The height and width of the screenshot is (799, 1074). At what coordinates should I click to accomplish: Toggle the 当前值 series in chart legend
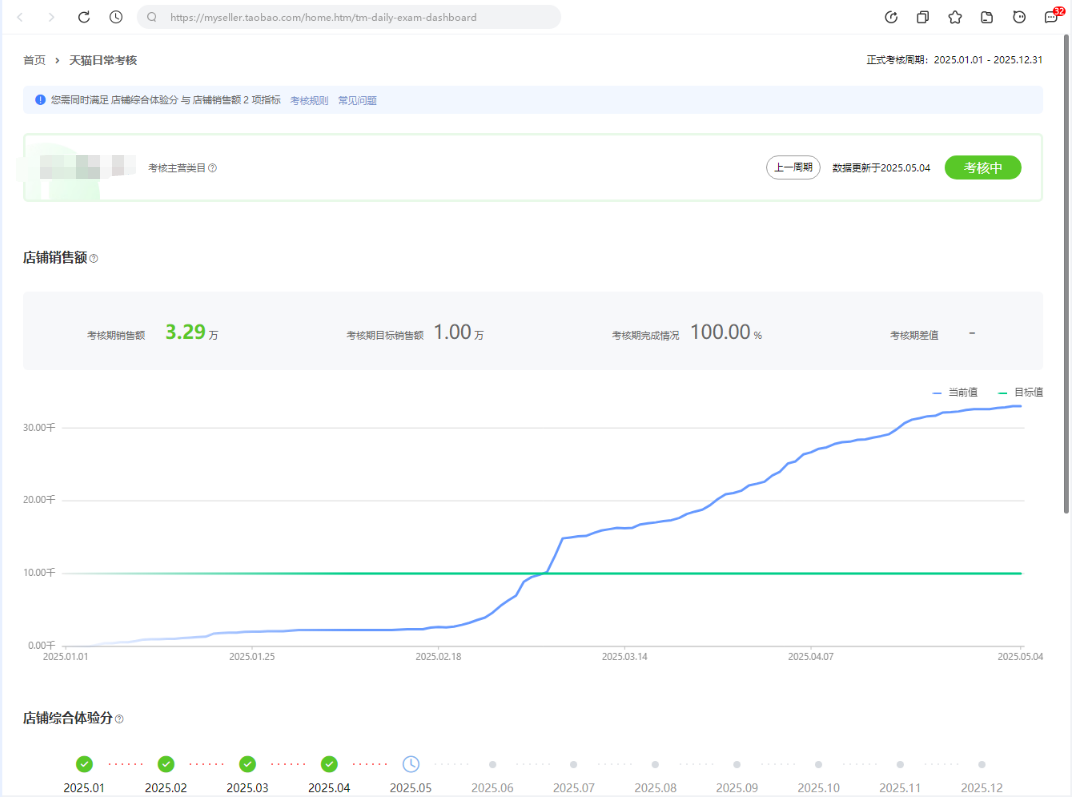pos(955,393)
